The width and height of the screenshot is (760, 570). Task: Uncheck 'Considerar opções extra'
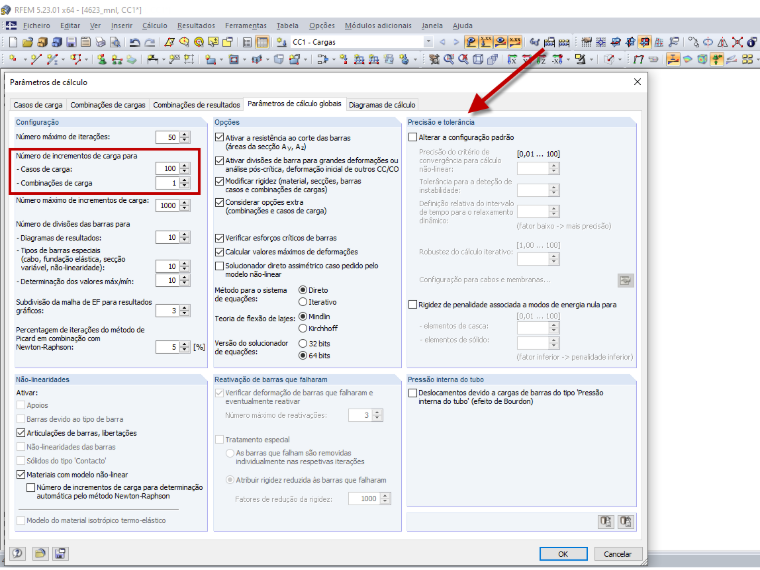pos(219,202)
